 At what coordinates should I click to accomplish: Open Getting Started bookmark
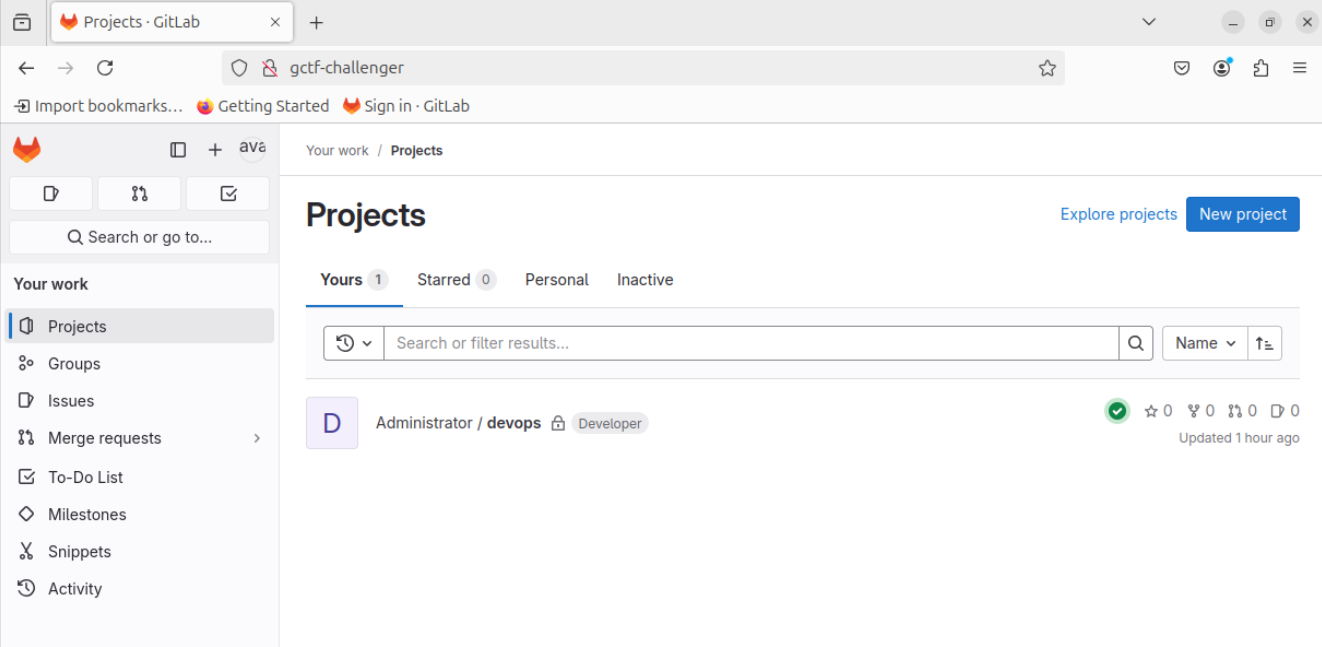263,106
